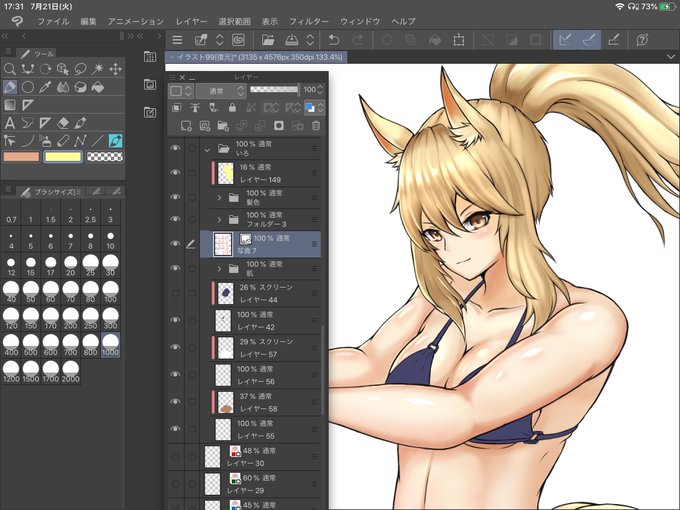
Task: Click the Save icon in command bar
Action: pyautogui.click(x=292, y=40)
